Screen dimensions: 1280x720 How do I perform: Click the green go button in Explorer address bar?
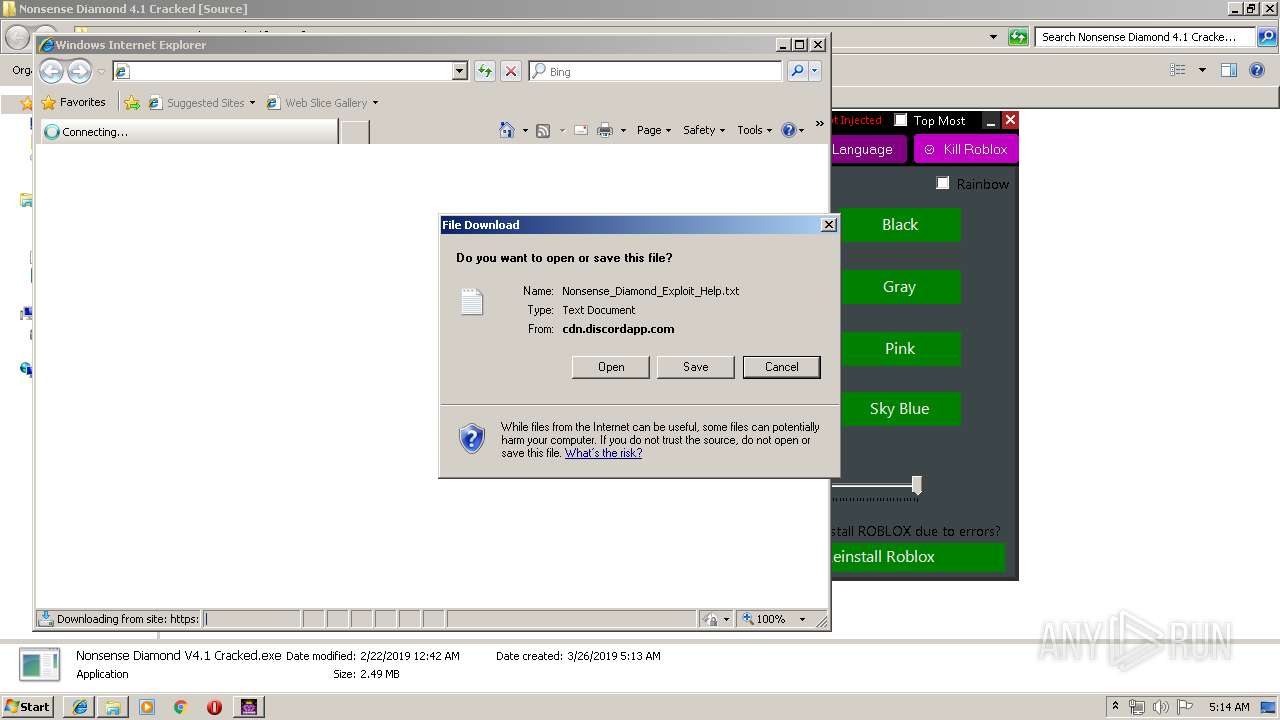pos(1018,37)
